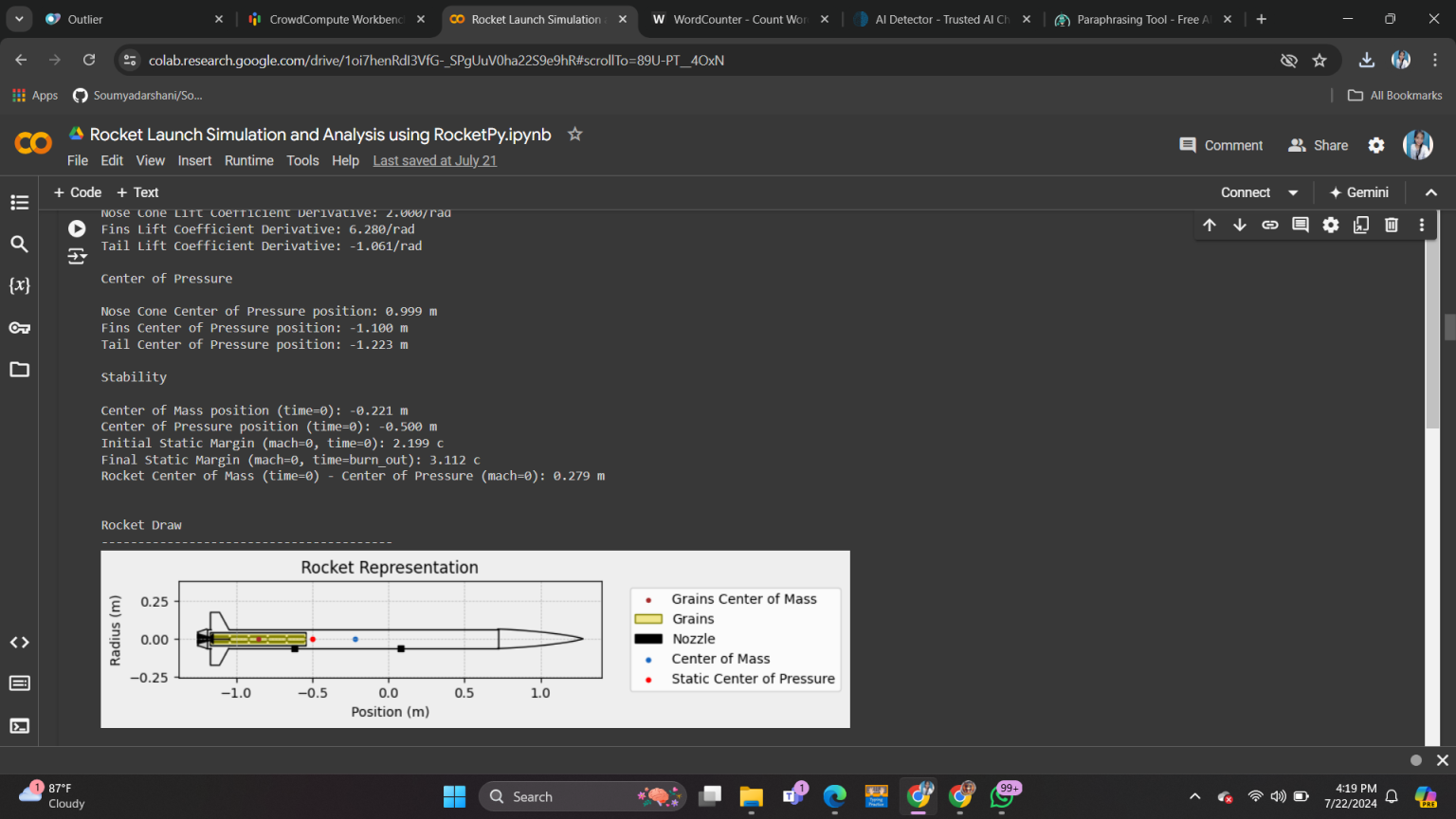Open revision history via Last saved link
Viewport: 1456px width, 819px height.
pyautogui.click(x=434, y=160)
